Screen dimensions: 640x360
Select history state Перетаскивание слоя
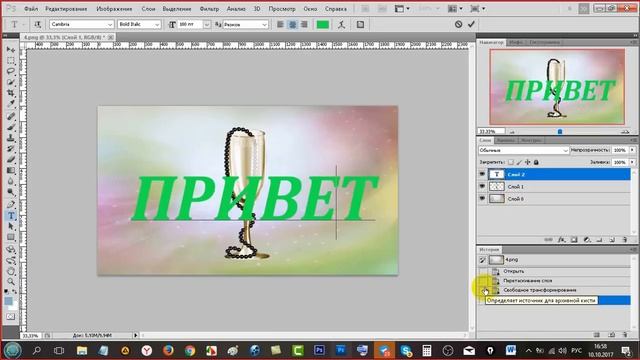pyautogui.click(x=527, y=281)
